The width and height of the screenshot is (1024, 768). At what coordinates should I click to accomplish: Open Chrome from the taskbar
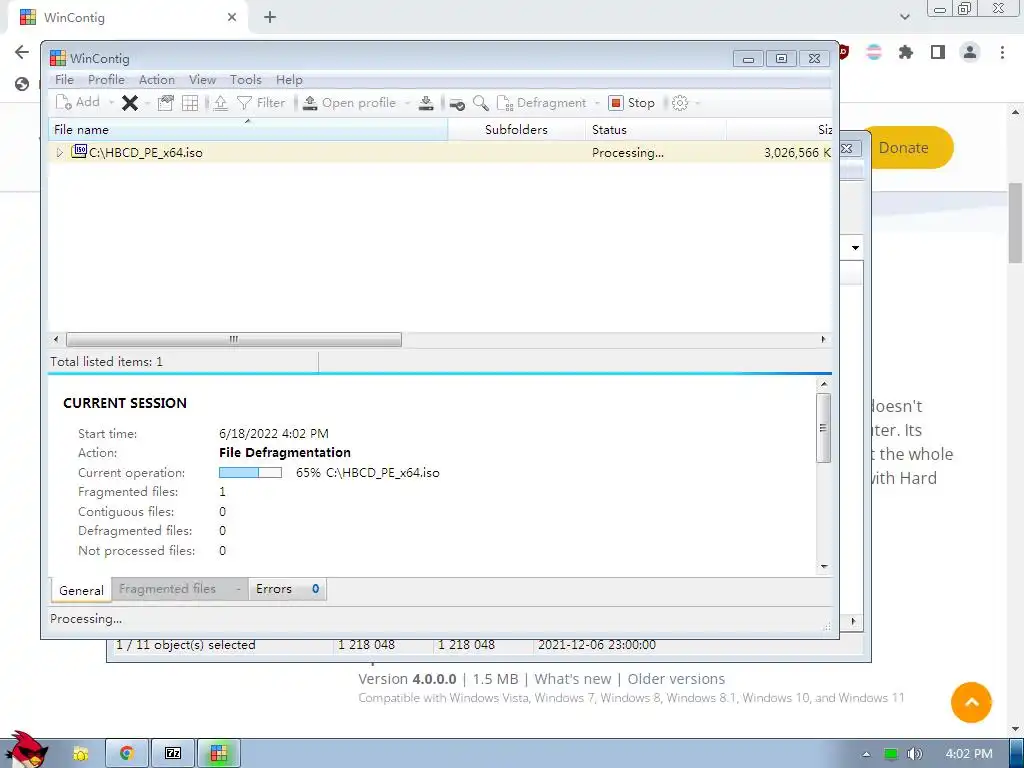(x=127, y=753)
